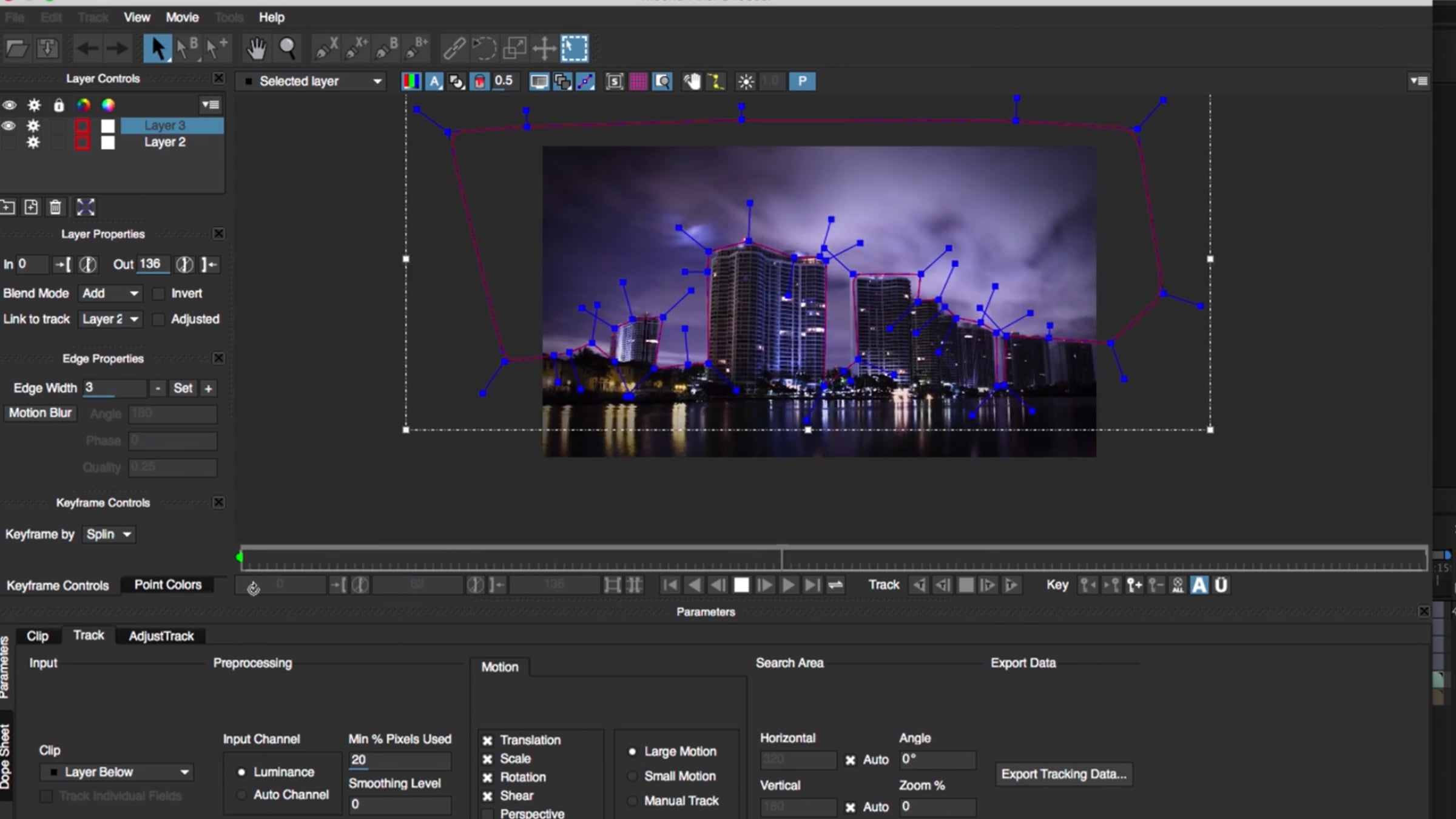
Task: Disable the Shear motion checkbox
Action: click(487, 796)
